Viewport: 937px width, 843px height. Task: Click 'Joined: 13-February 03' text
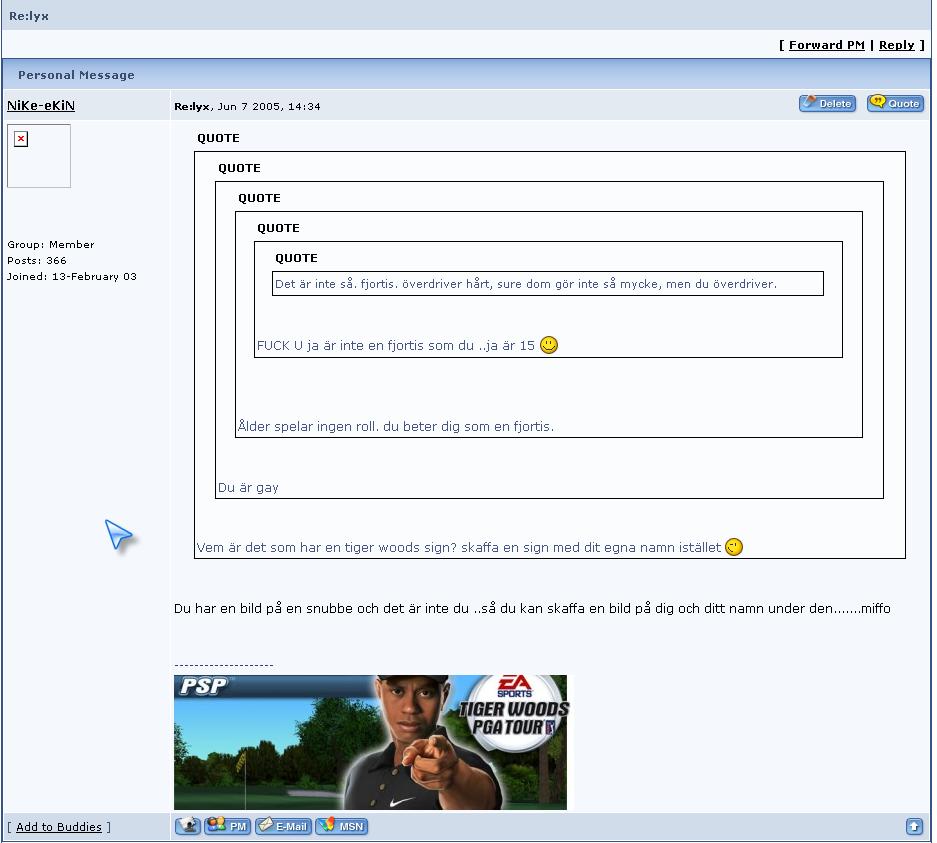tap(72, 277)
